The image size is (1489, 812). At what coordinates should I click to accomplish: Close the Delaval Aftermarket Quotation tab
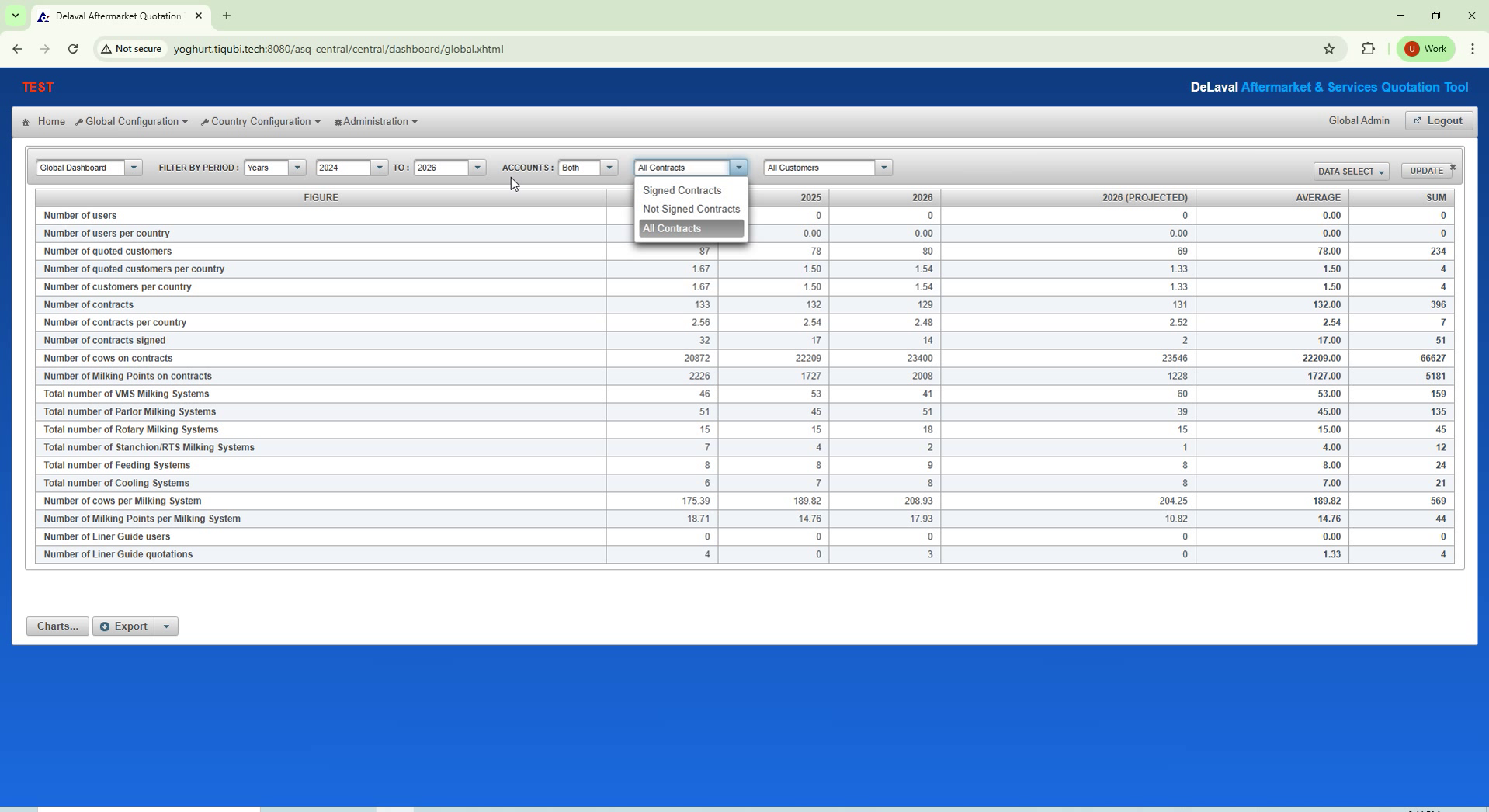click(x=198, y=16)
